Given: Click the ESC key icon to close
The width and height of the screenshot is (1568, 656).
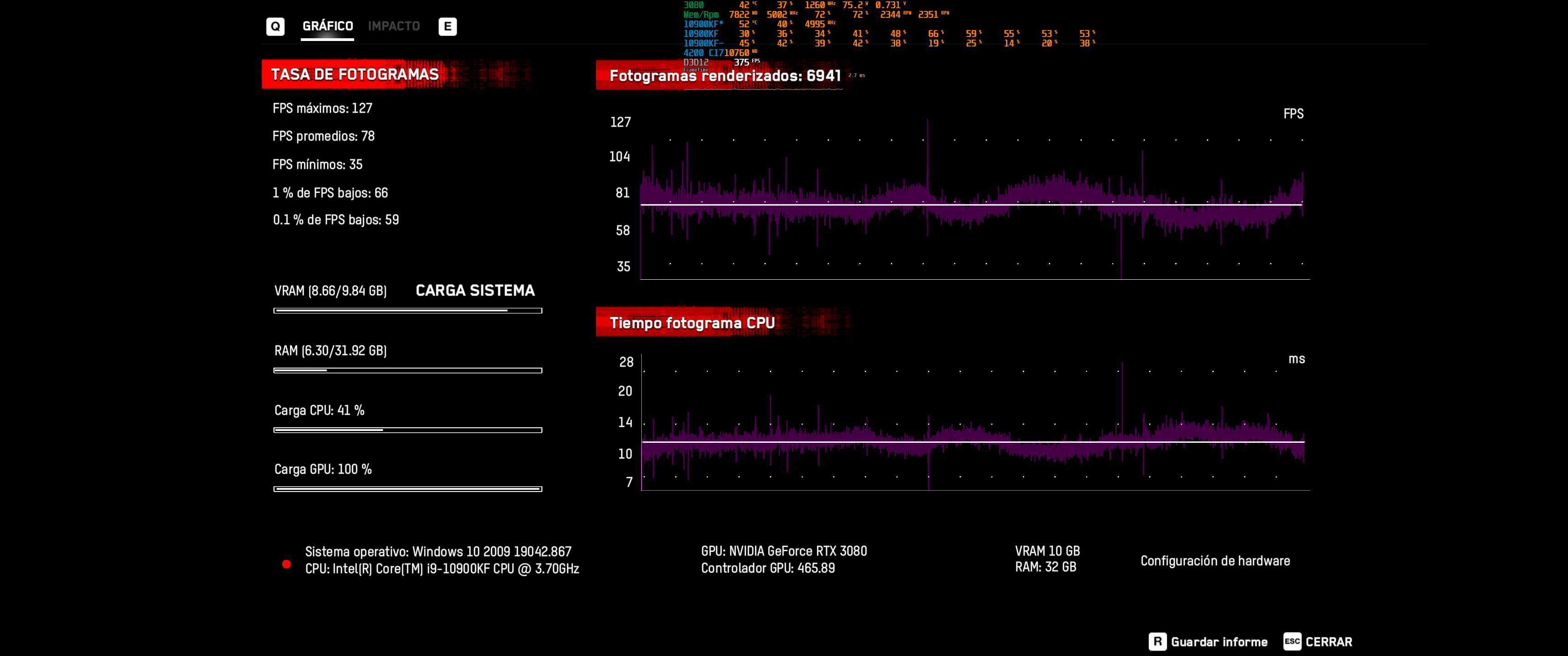Looking at the screenshot, I should click(x=1292, y=641).
